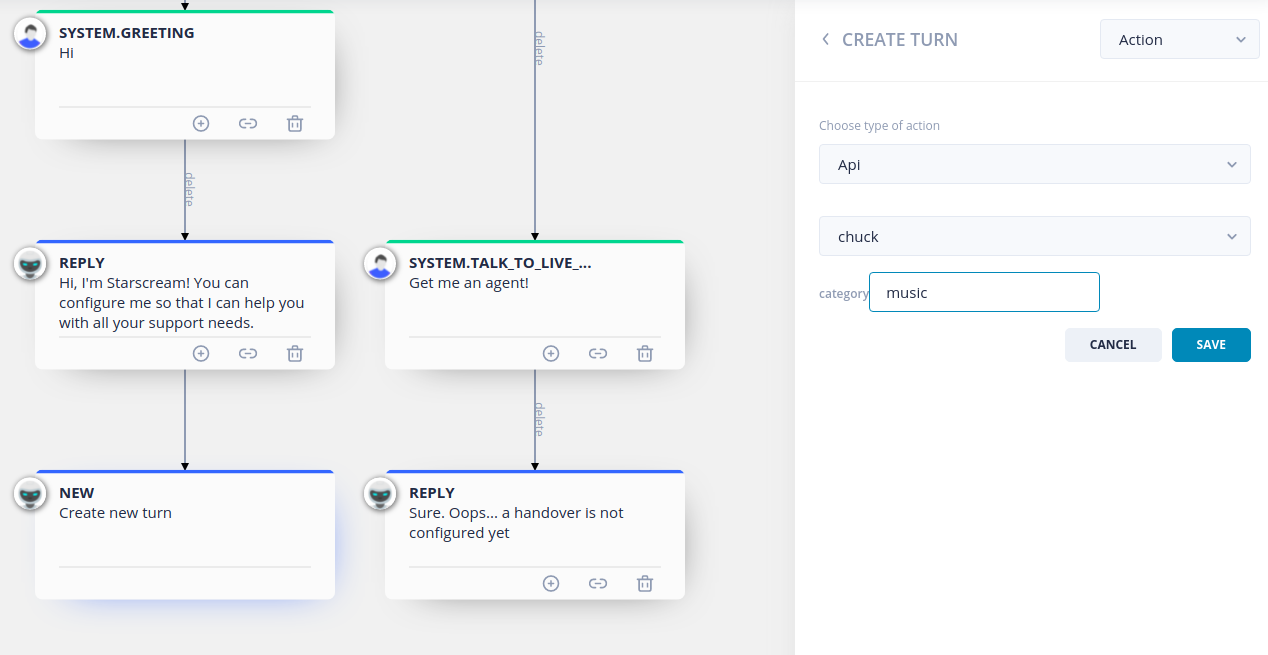Cancel the turn creation

pyautogui.click(x=1113, y=345)
